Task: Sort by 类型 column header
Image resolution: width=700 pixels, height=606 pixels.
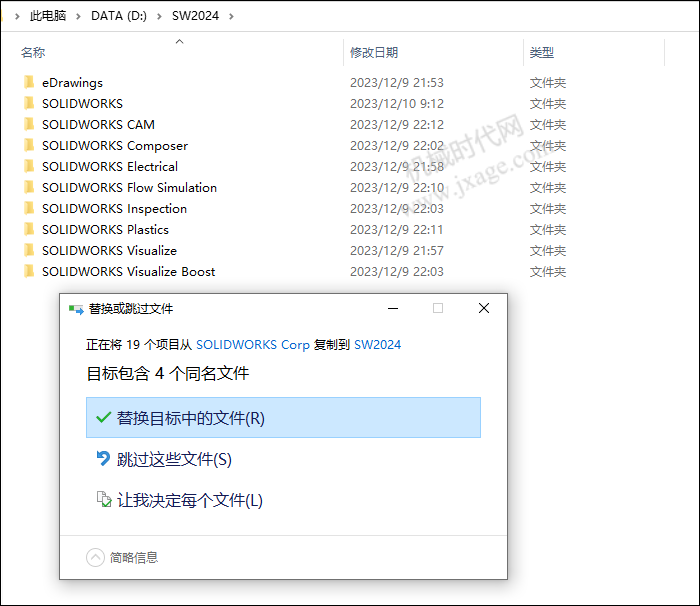Action: coord(542,53)
